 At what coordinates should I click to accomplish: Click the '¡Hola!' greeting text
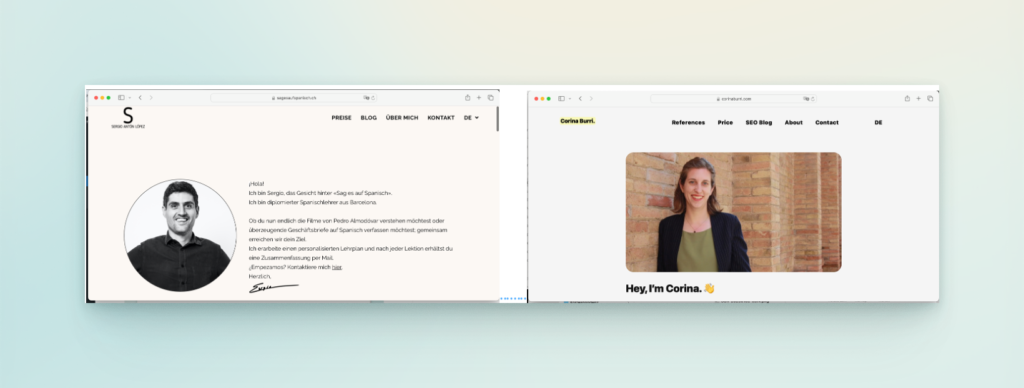[257, 184]
